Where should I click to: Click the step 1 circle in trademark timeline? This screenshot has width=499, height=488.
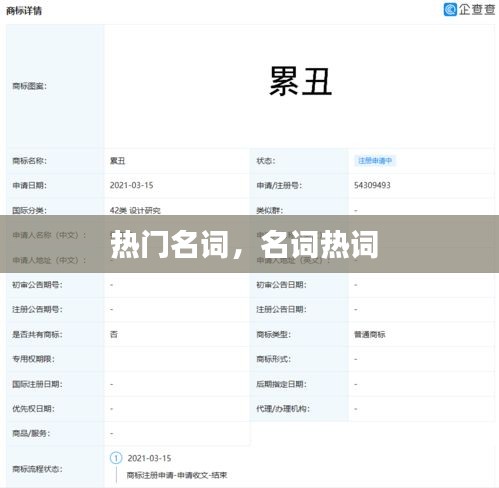[x=116, y=458]
